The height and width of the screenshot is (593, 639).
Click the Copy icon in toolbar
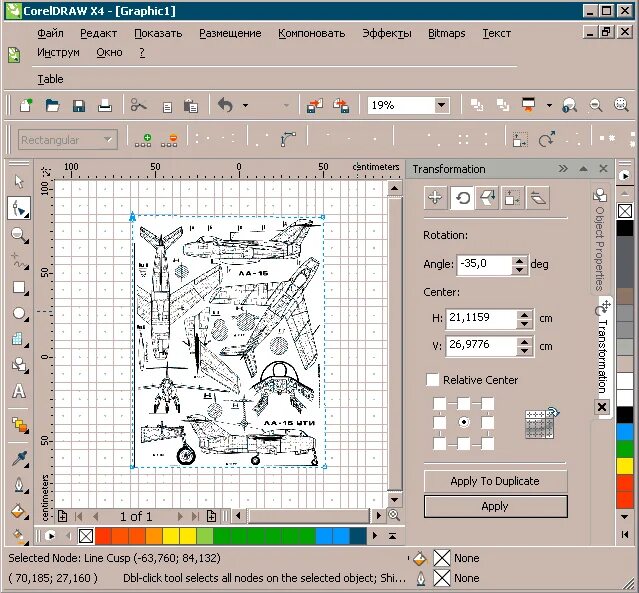pyautogui.click(x=167, y=107)
